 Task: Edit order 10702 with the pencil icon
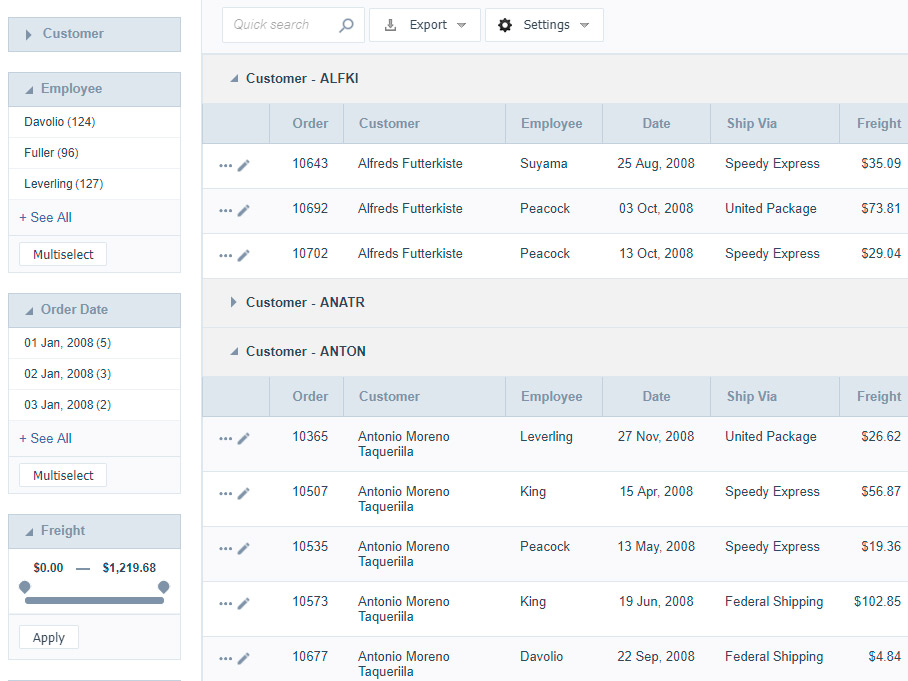(x=243, y=255)
